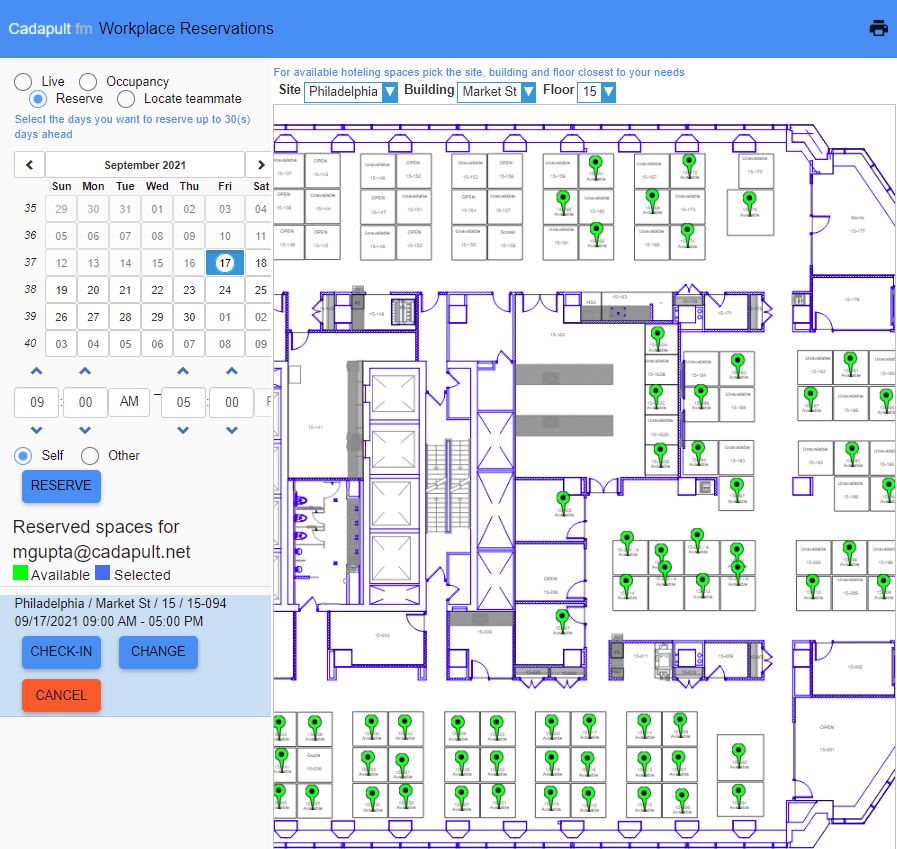Image resolution: width=897 pixels, height=849 pixels.
Task: Pick September 24 on the calendar
Action: 225,290
